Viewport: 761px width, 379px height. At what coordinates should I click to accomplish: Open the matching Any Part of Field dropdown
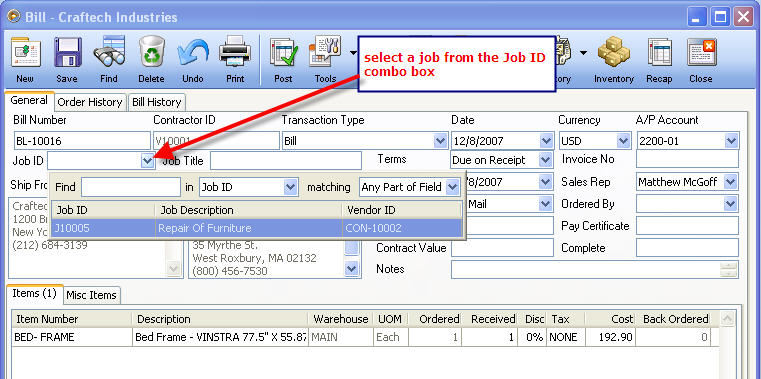(x=452, y=187)
